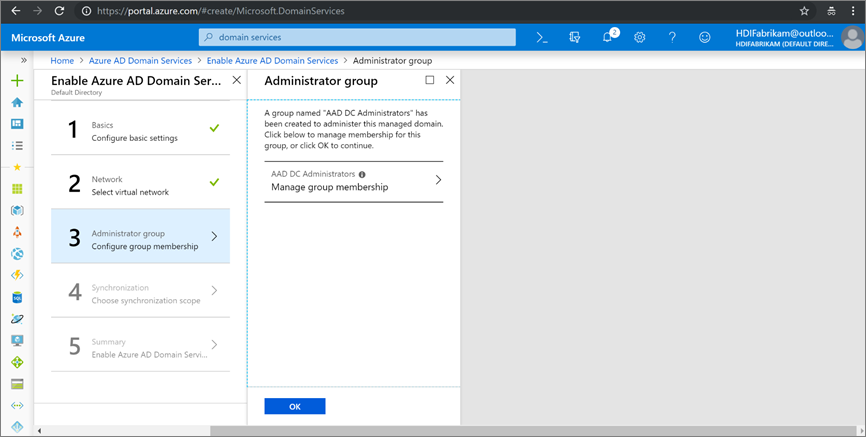Open All resources green grid icon

17,189
